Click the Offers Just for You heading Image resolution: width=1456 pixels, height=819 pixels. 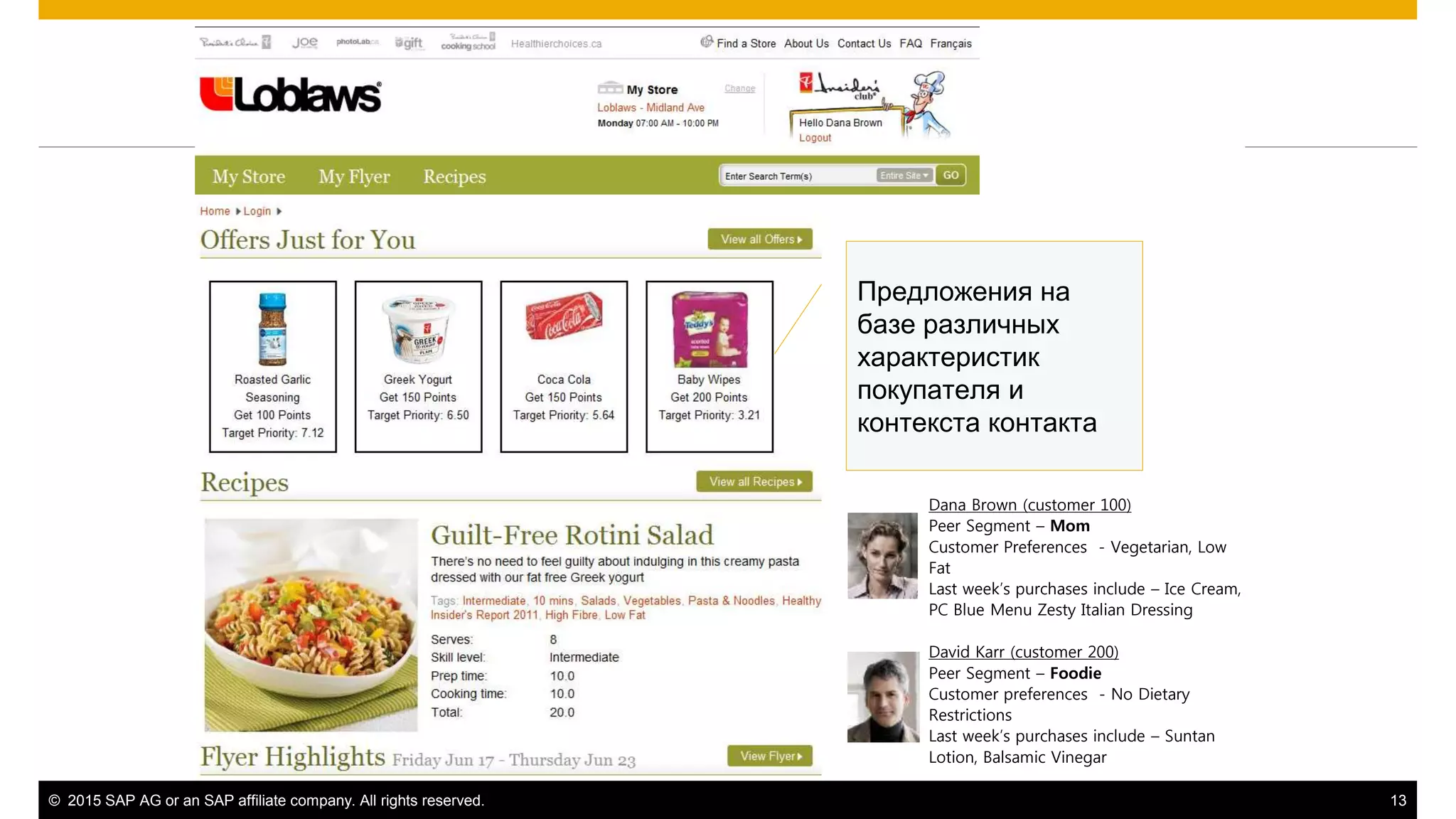(x=308, y=240)
